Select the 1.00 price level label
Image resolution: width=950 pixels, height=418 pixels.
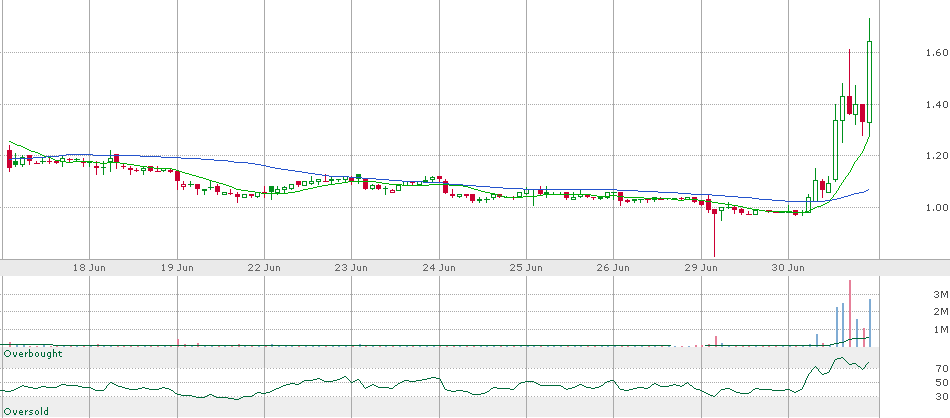click(x=937, y=208)
